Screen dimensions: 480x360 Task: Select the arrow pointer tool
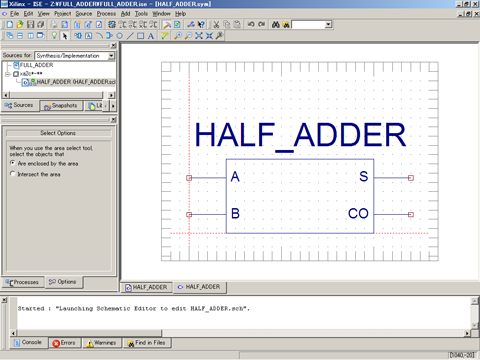[65, 36]
